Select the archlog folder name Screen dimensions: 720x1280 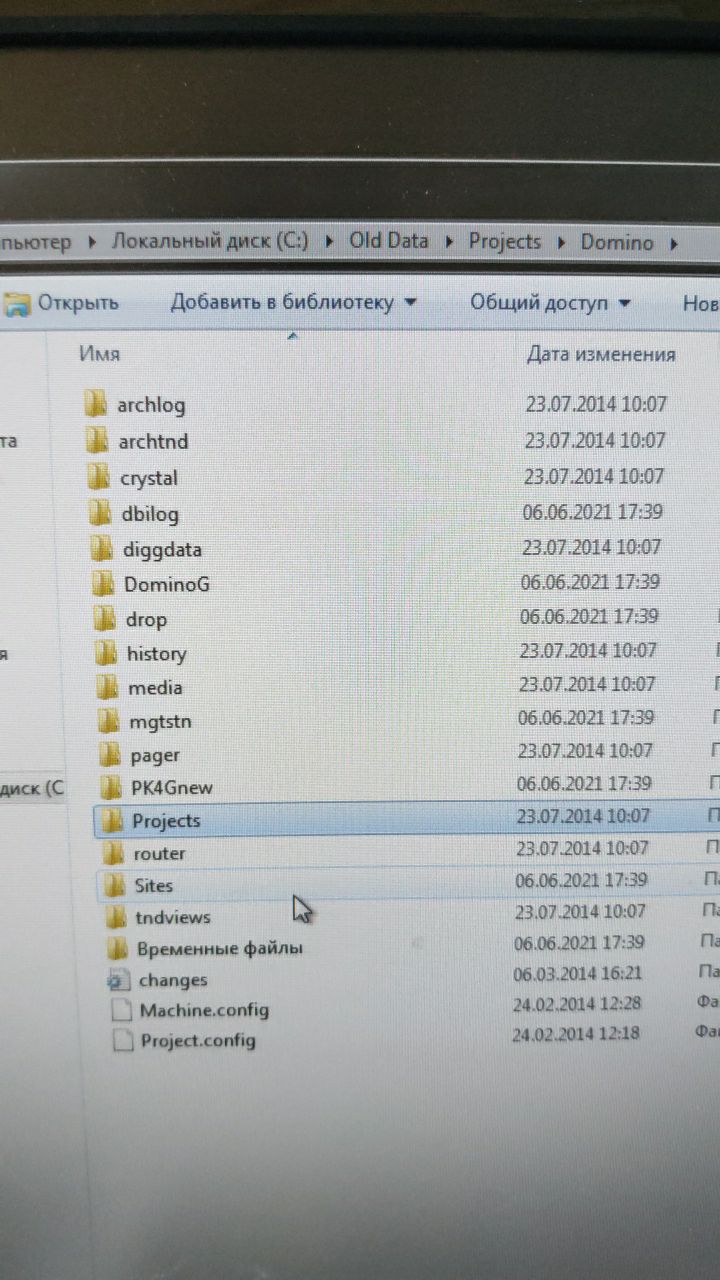[x=151, y=405]
